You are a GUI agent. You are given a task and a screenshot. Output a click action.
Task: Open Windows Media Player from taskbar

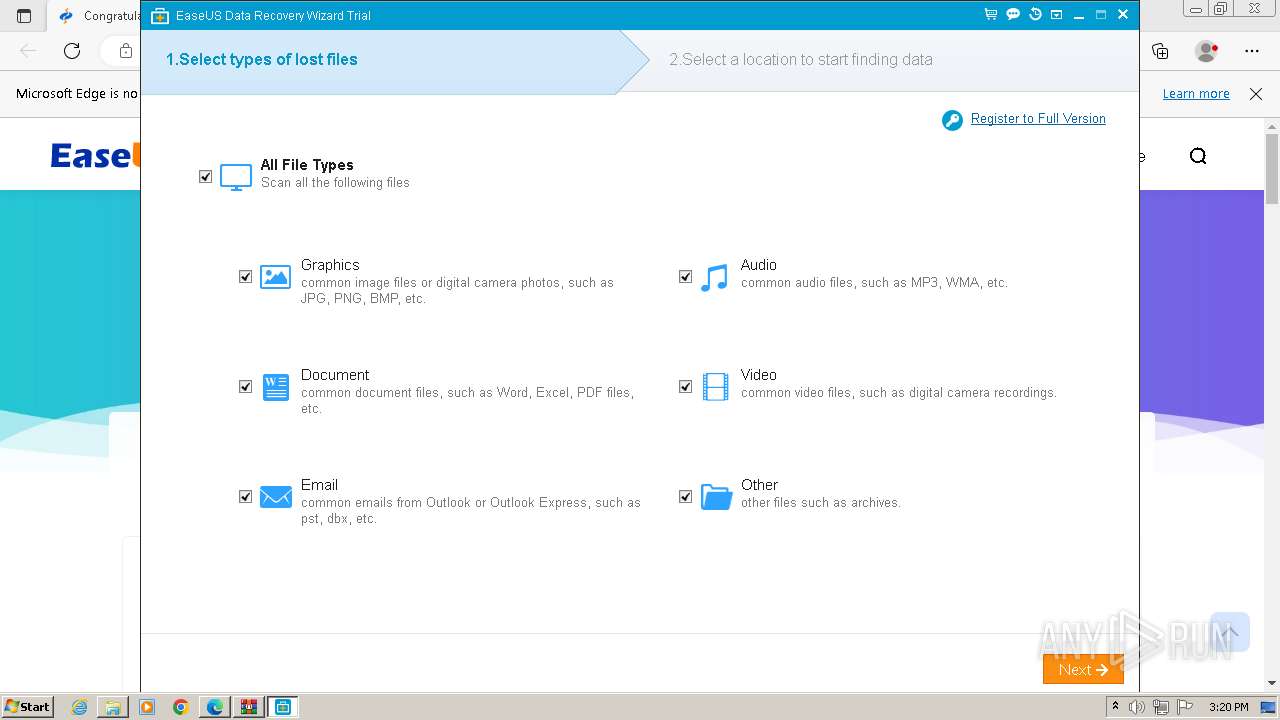click(x=147, y=707)
